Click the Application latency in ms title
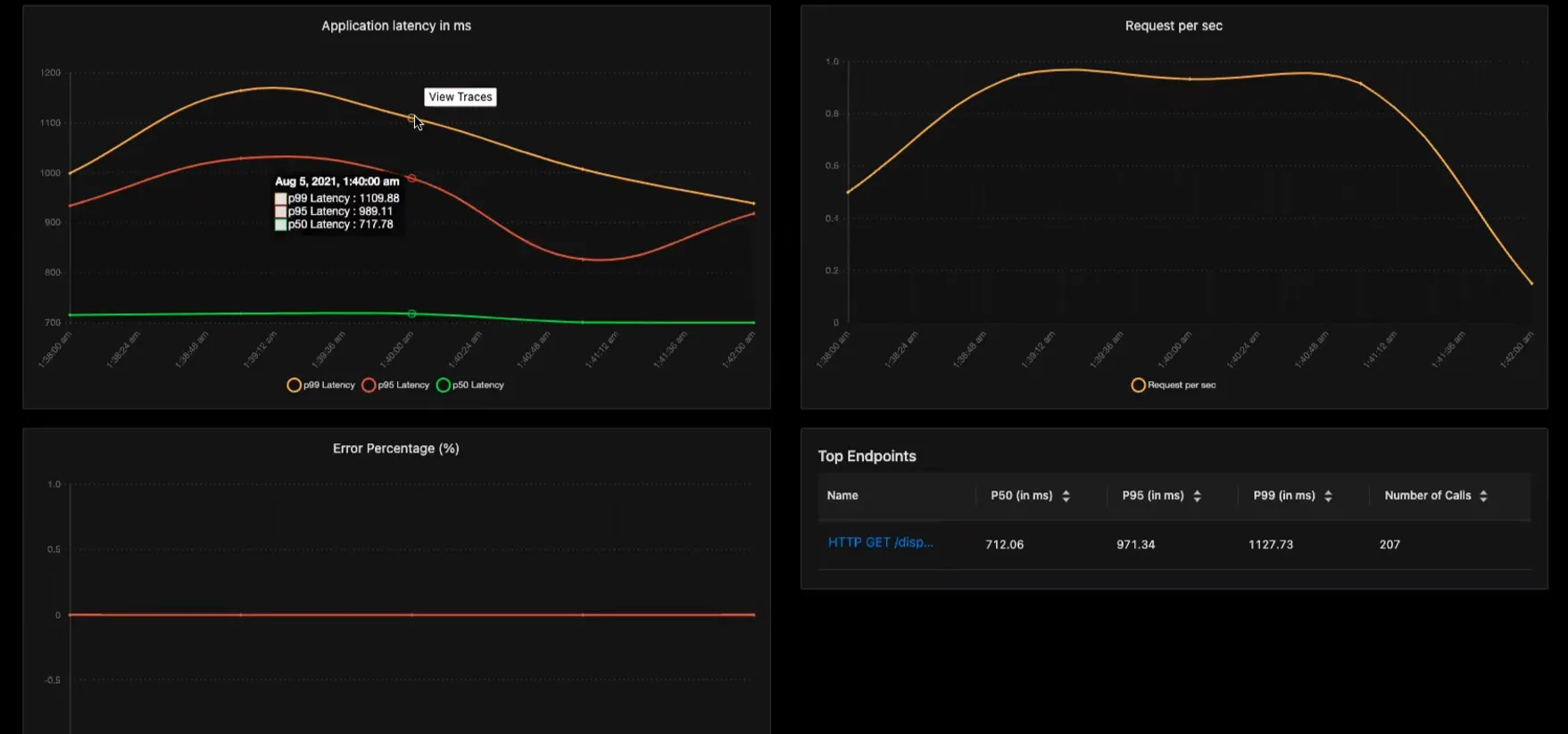This screenshot has width=1568, height=734. point(396,26)
